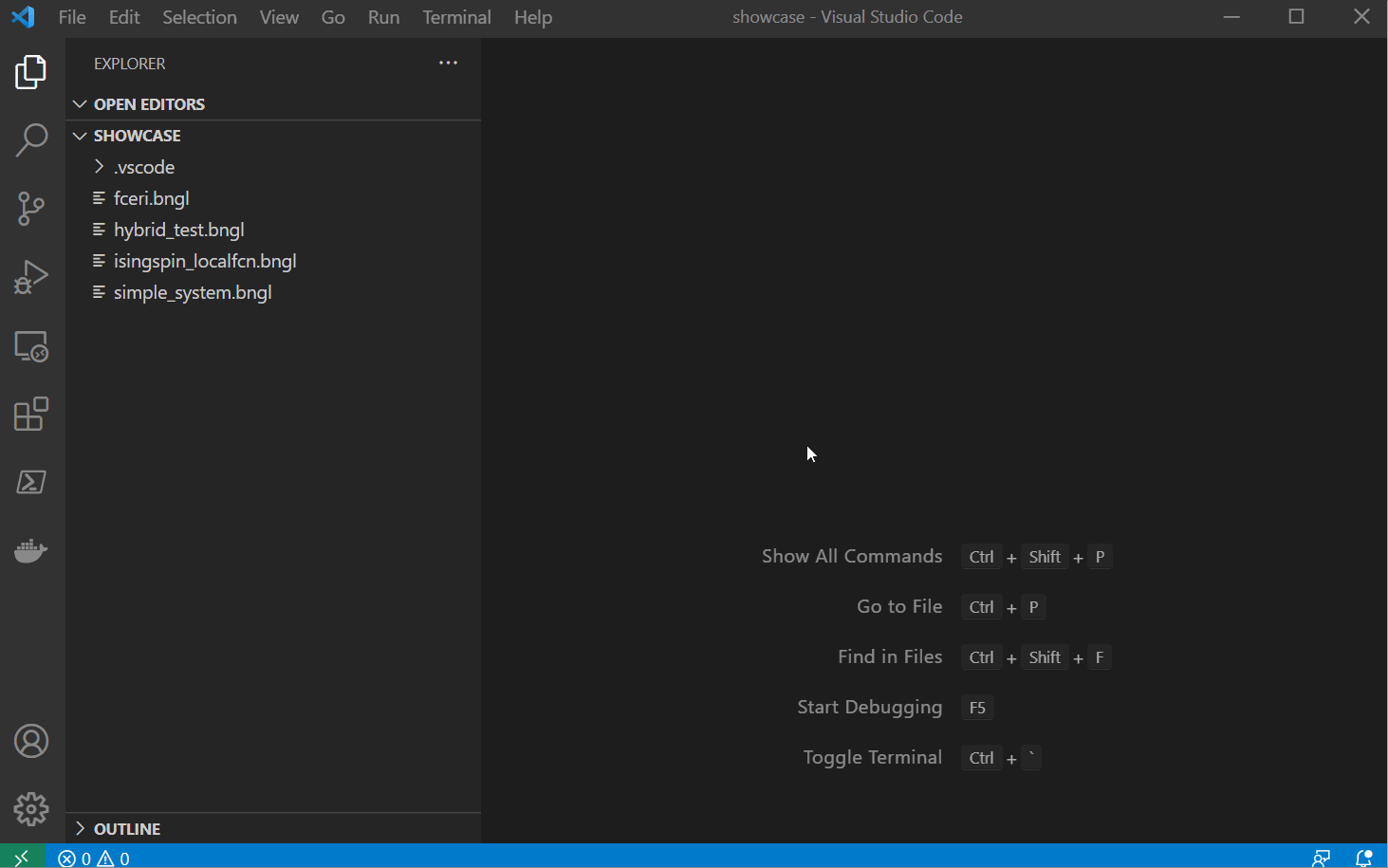This screenshot has height=868, width=1388.
Task: Click the warnings count in status bar
Action: click(x=114, y=859)
